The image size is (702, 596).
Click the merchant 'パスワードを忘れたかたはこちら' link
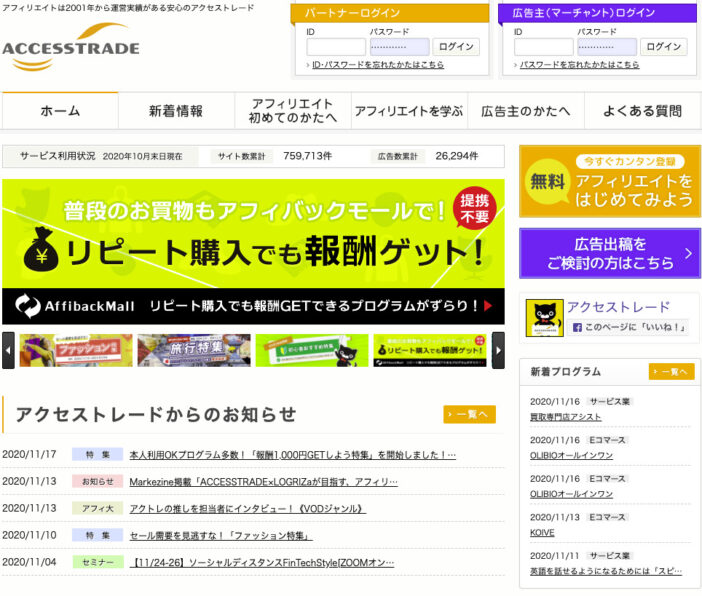coord(579,65)
